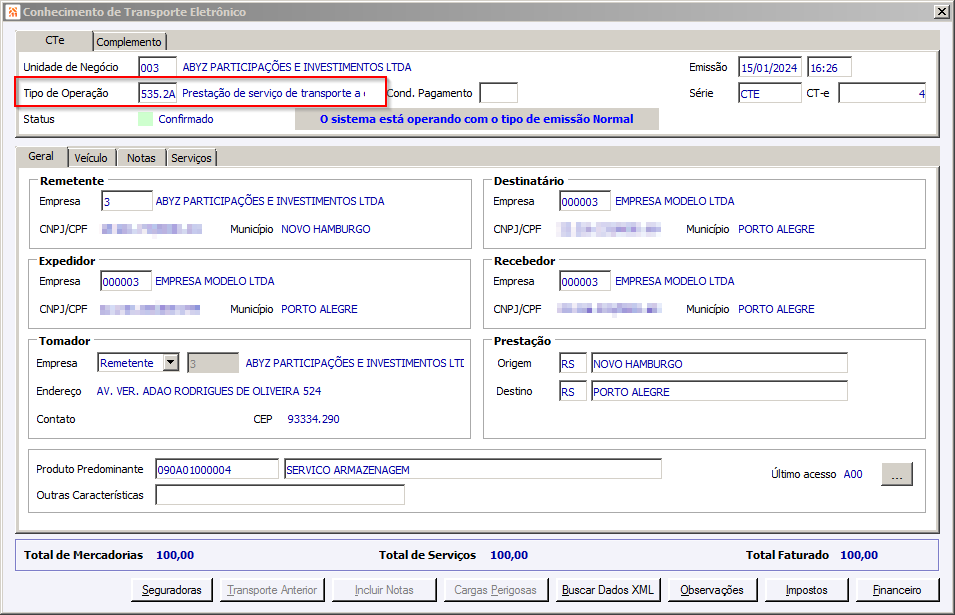Switch to the CTe tab
Viewport: 955px width, 615px height.
point(55,40)
